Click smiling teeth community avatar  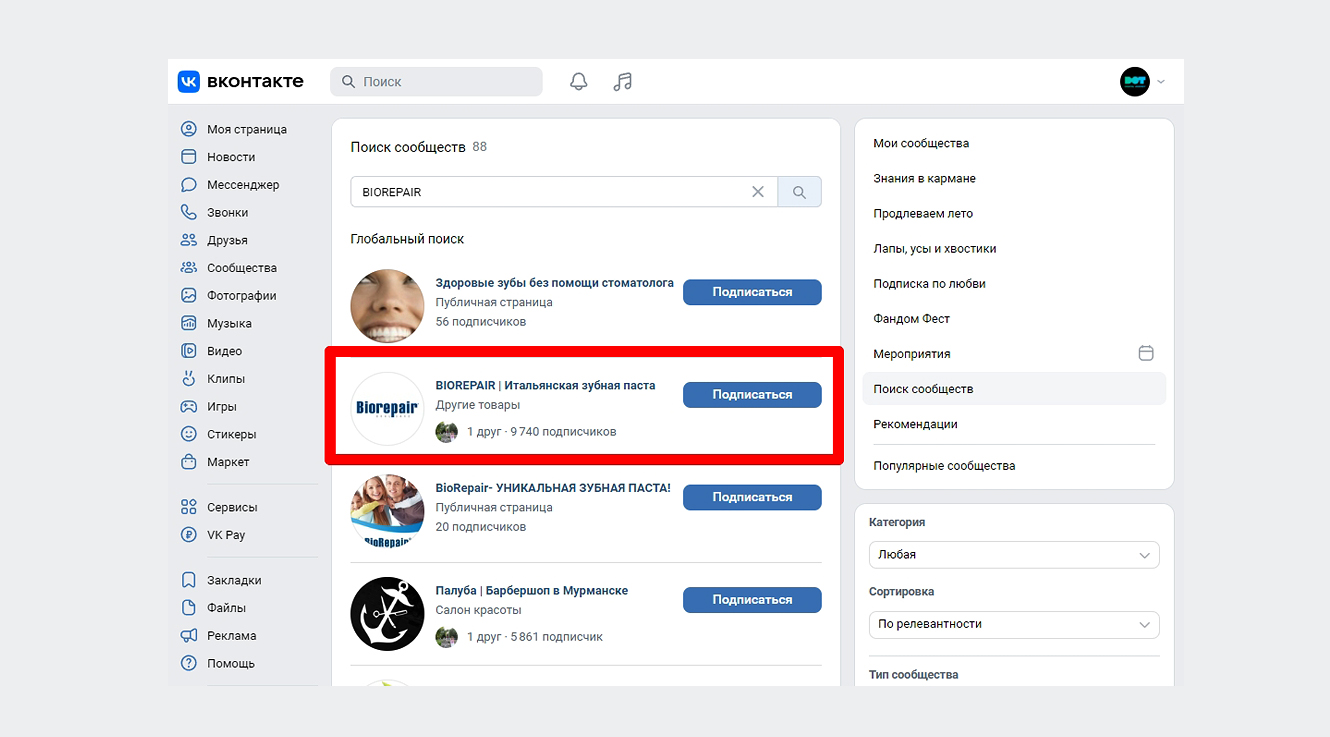(388, 306)
